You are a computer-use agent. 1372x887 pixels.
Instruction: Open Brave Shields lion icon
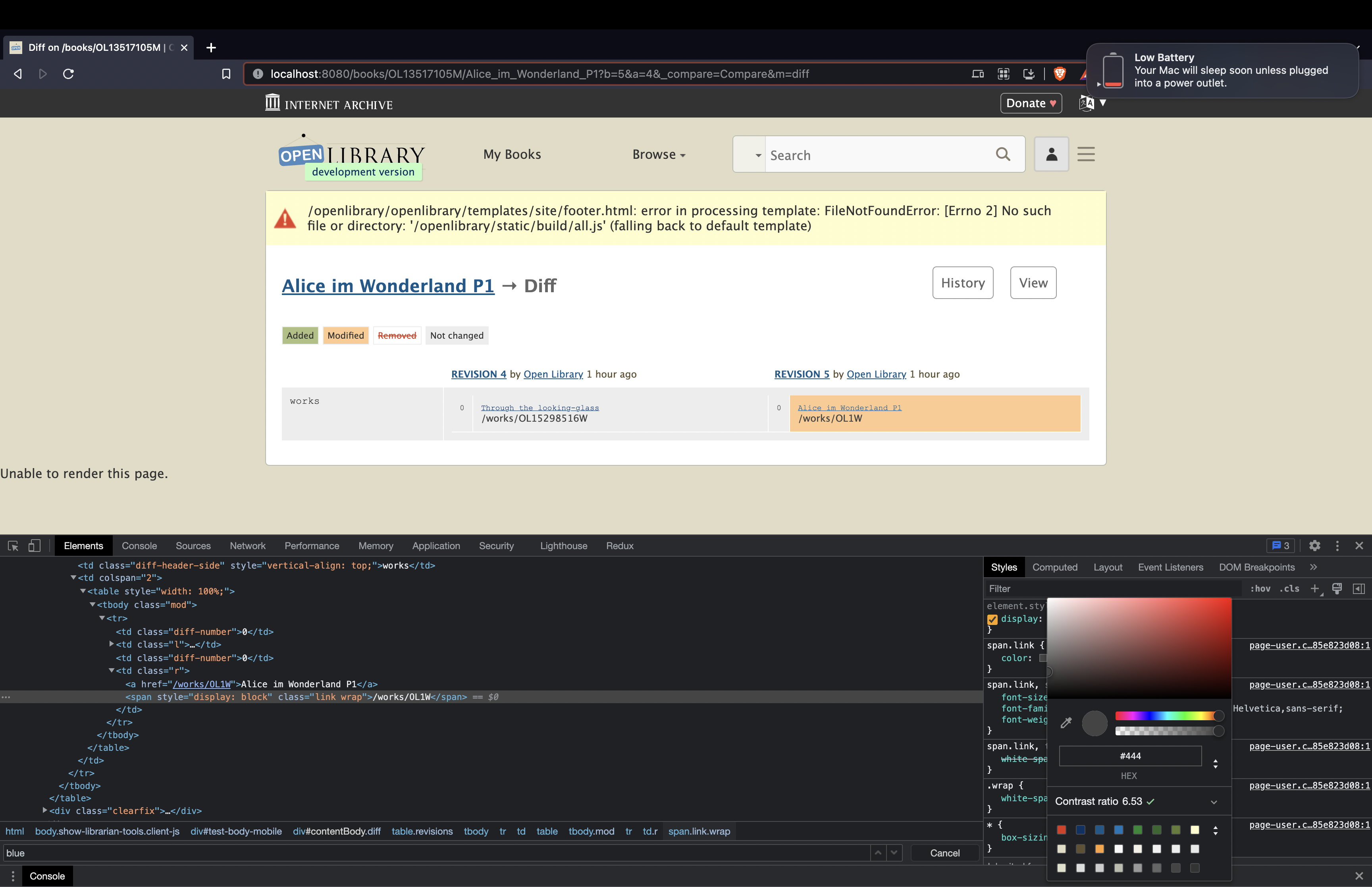(x=1060, y=74)
